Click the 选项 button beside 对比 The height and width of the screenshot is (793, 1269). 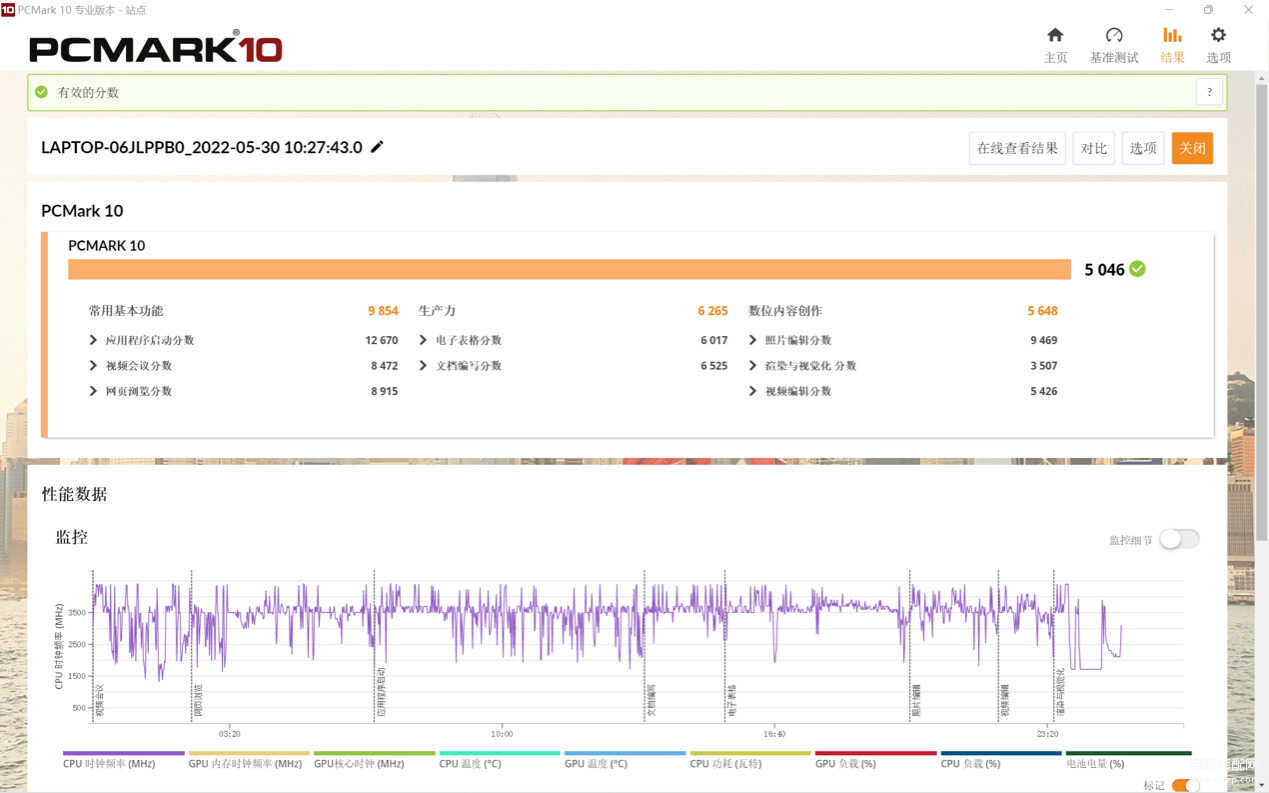tap(1143, 148)
